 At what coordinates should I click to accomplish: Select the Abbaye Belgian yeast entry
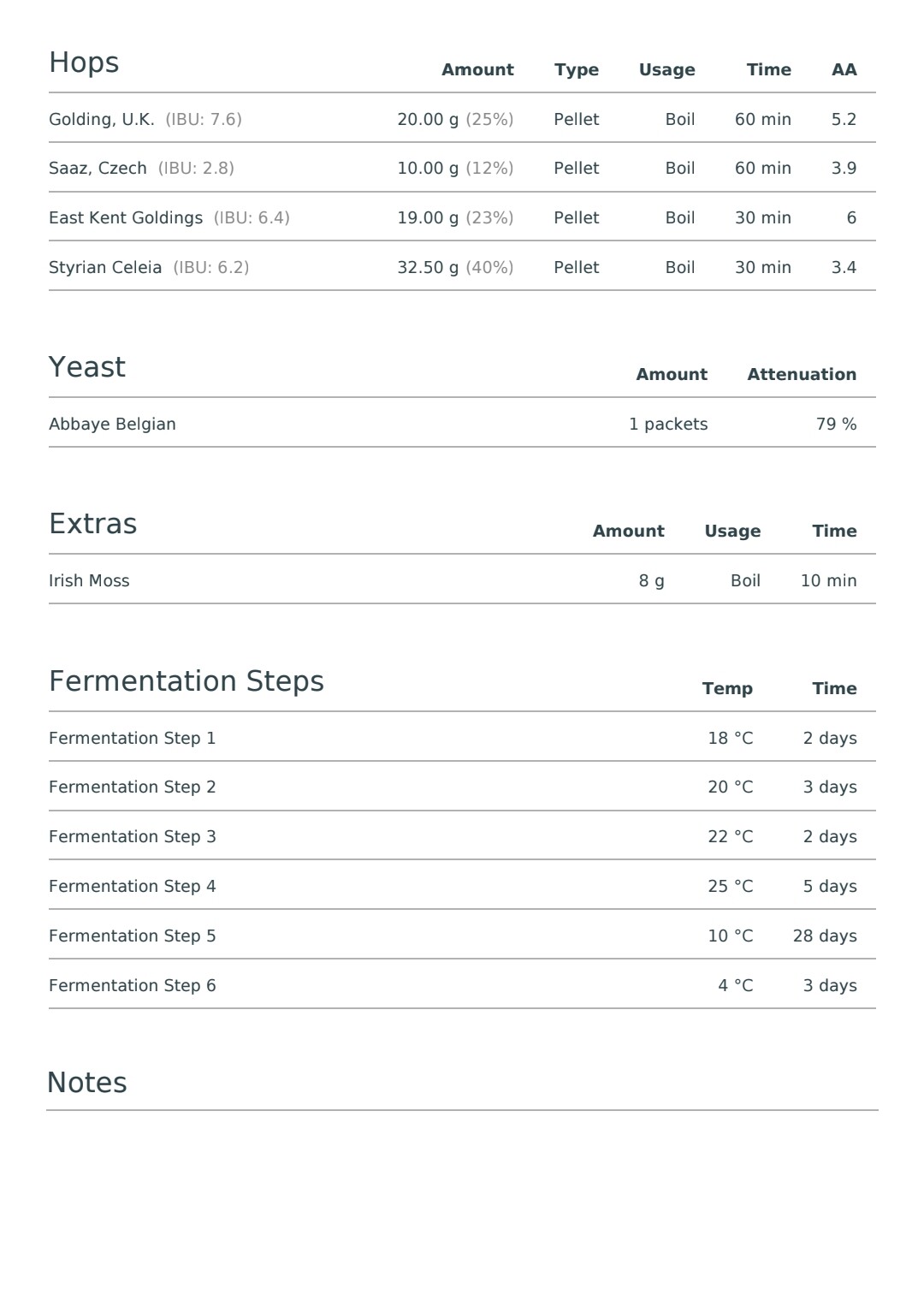[x=112, y=425]
